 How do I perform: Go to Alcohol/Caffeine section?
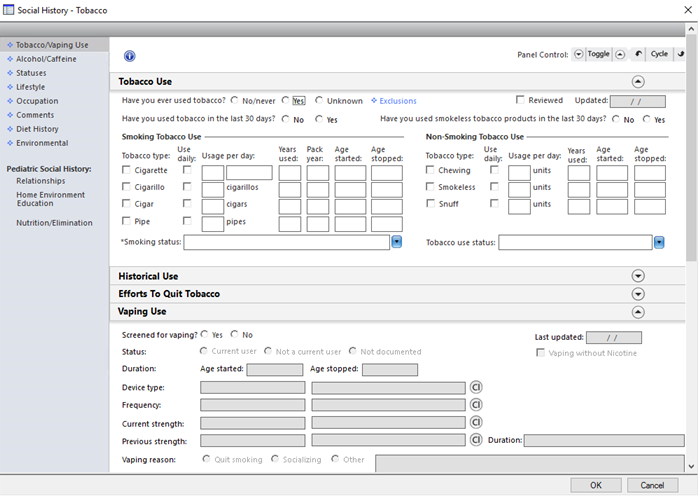pos(46,59)
